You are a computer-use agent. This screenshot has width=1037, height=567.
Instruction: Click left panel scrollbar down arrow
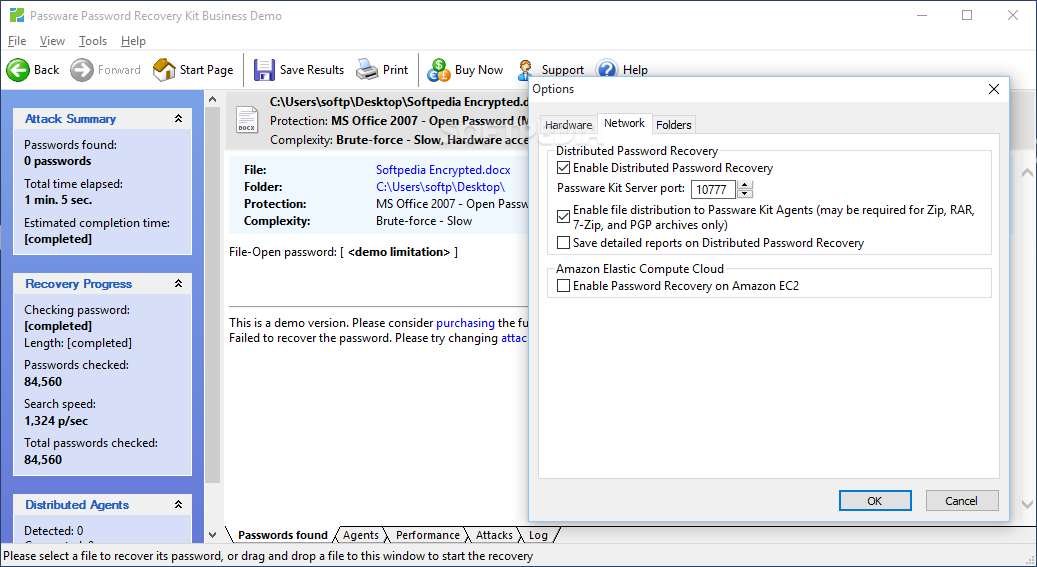(x=212, y=535)
